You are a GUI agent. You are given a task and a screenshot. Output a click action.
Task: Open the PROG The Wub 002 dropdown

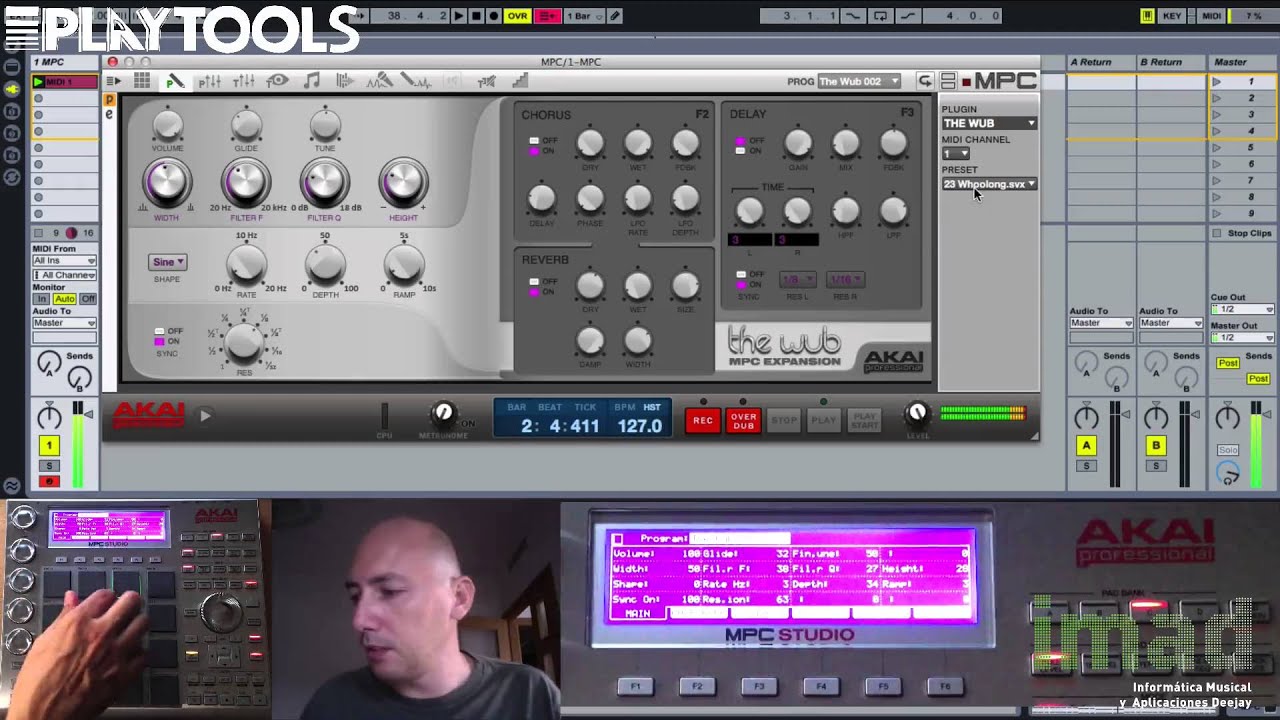(x=858, y=81)
